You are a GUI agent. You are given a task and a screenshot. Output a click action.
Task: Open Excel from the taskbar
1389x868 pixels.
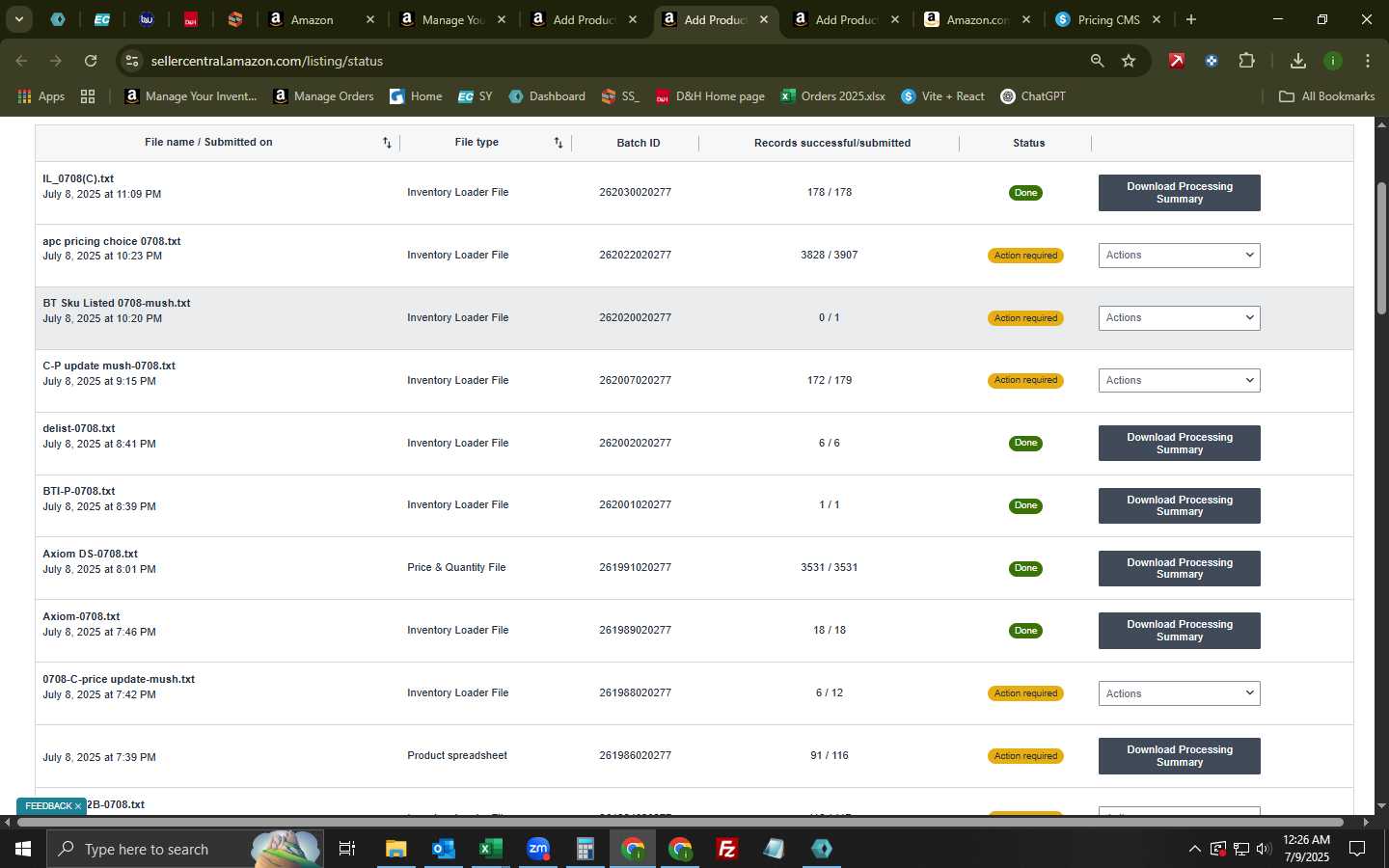[x=491, y=849]
